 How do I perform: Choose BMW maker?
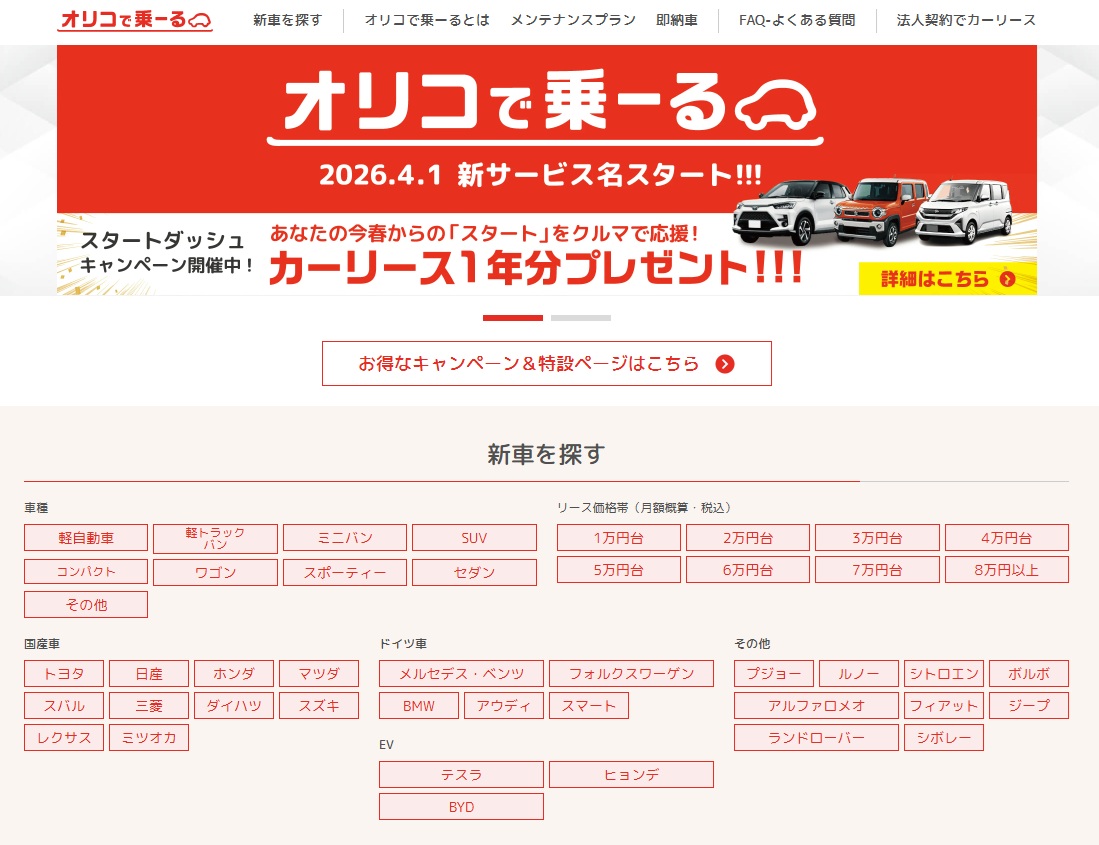(x=419, y=706)
